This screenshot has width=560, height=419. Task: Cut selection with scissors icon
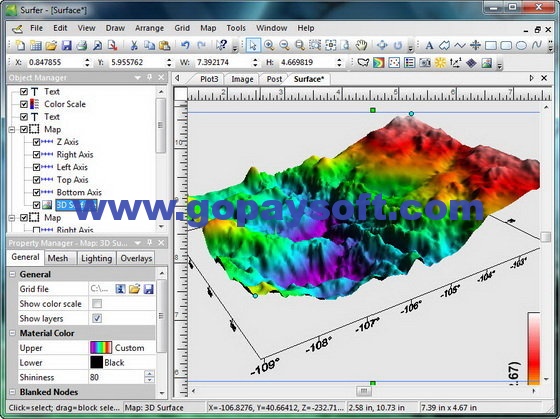point(134,45)
